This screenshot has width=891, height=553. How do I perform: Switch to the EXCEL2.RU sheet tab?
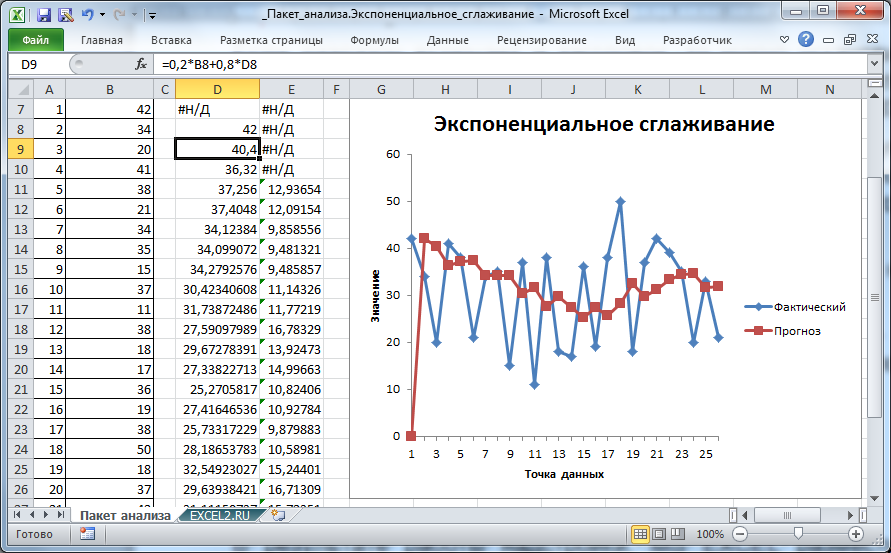217,515
